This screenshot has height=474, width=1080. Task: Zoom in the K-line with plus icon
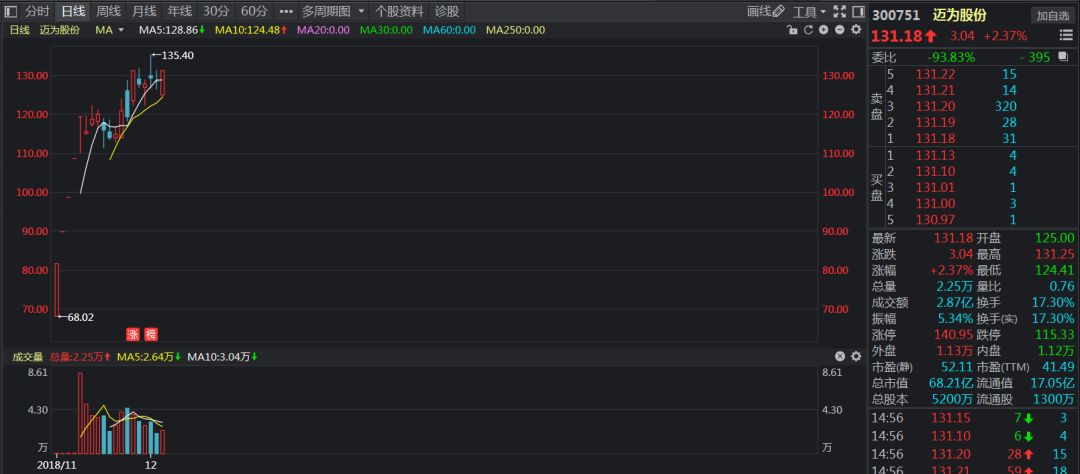(823, 30)
